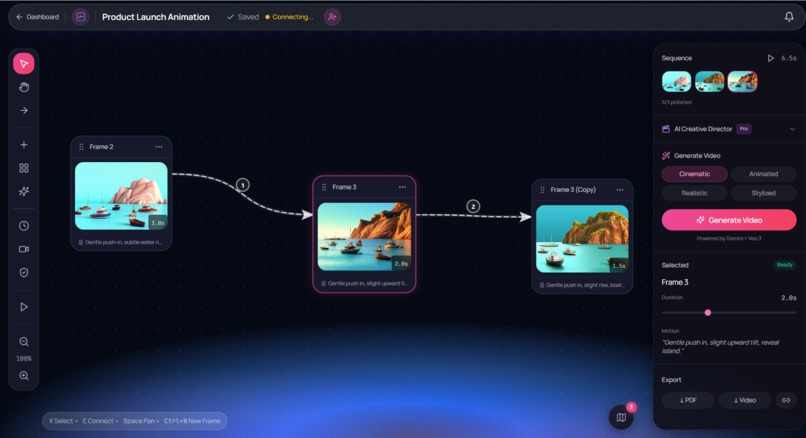
Task: Click the Ready status badge
Action: click(784, 265)
